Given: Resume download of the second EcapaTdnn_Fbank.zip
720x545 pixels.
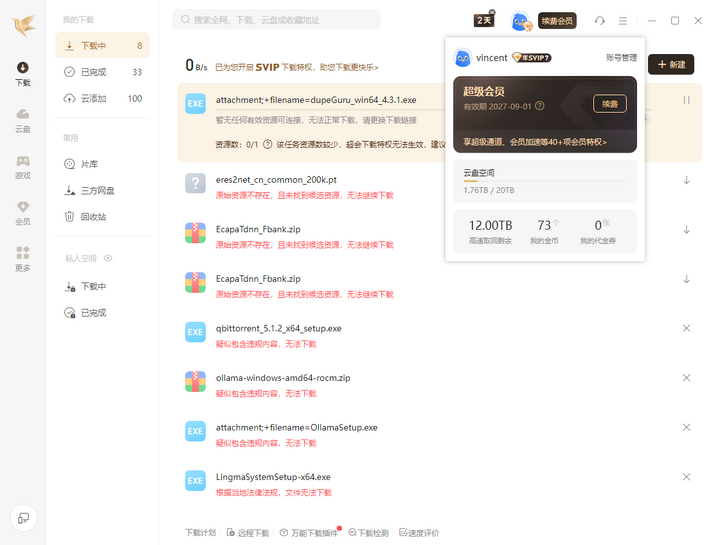Looking at the screenshot, I should click(x=686, y=279).
